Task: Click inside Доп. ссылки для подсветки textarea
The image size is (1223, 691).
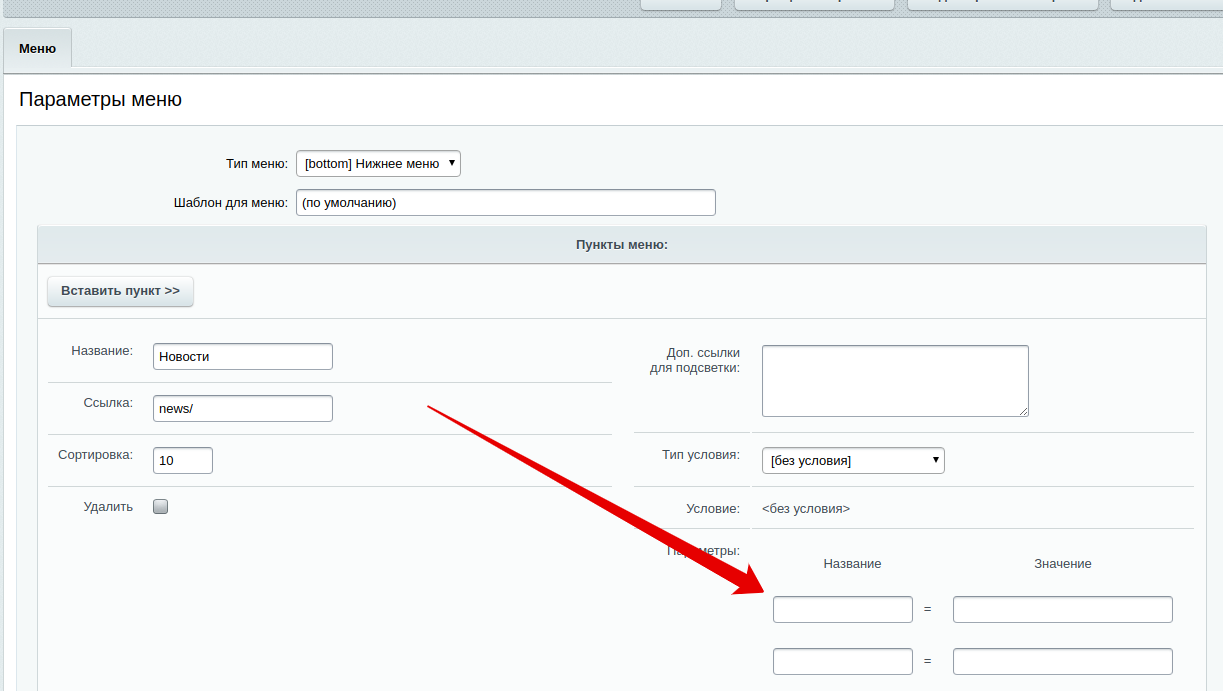Action: coord(894,380)
